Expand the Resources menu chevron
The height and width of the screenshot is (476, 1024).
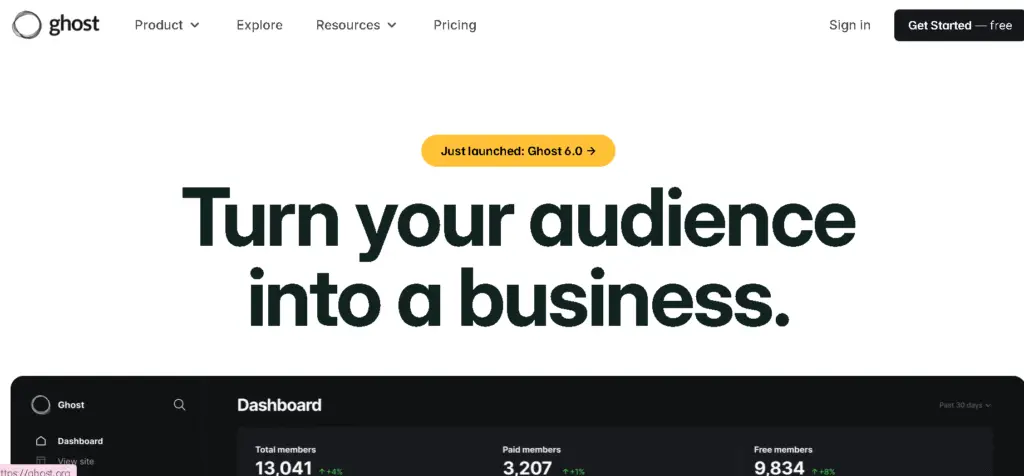(392, 25)
